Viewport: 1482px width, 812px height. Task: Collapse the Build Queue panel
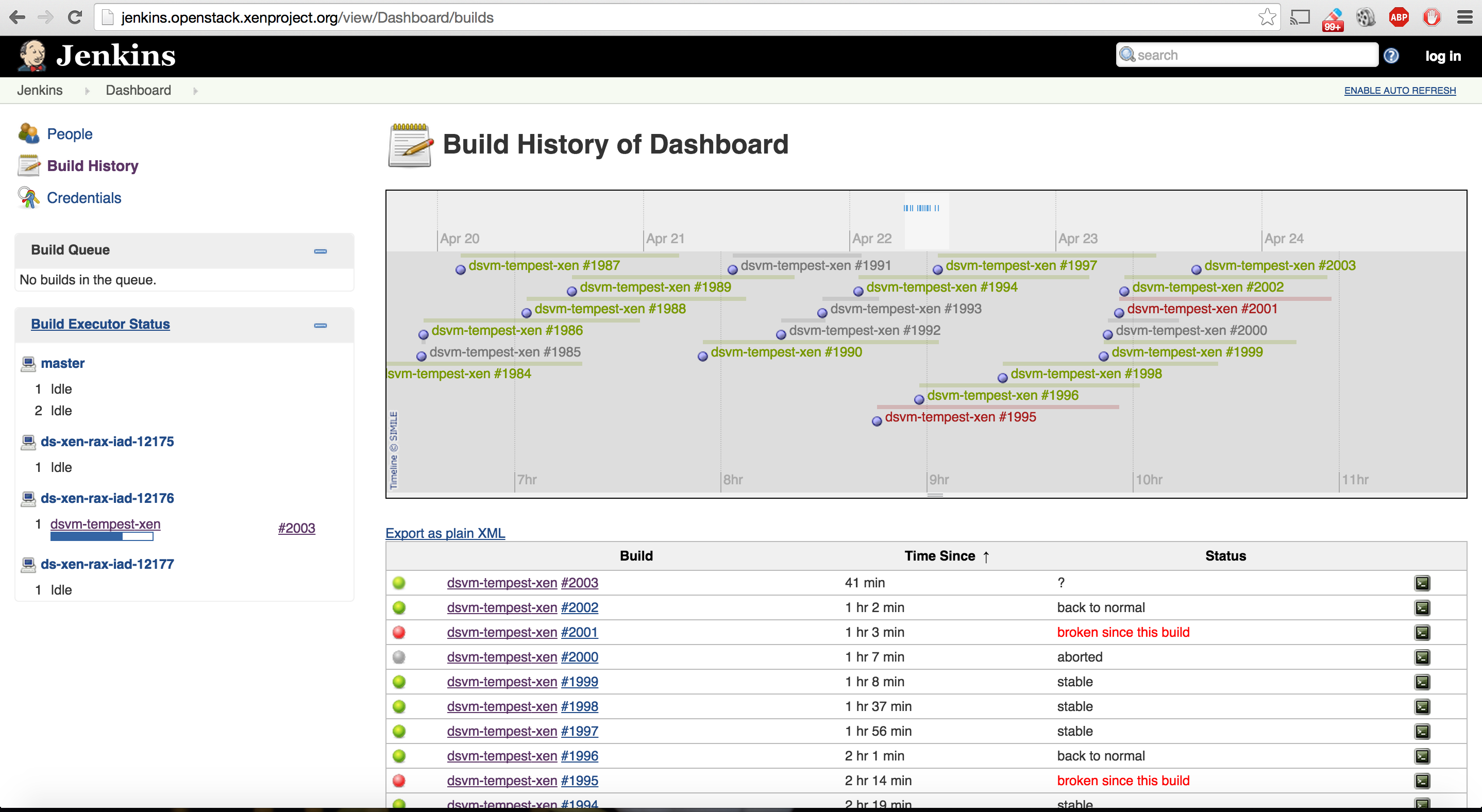(x=321, y=251)
